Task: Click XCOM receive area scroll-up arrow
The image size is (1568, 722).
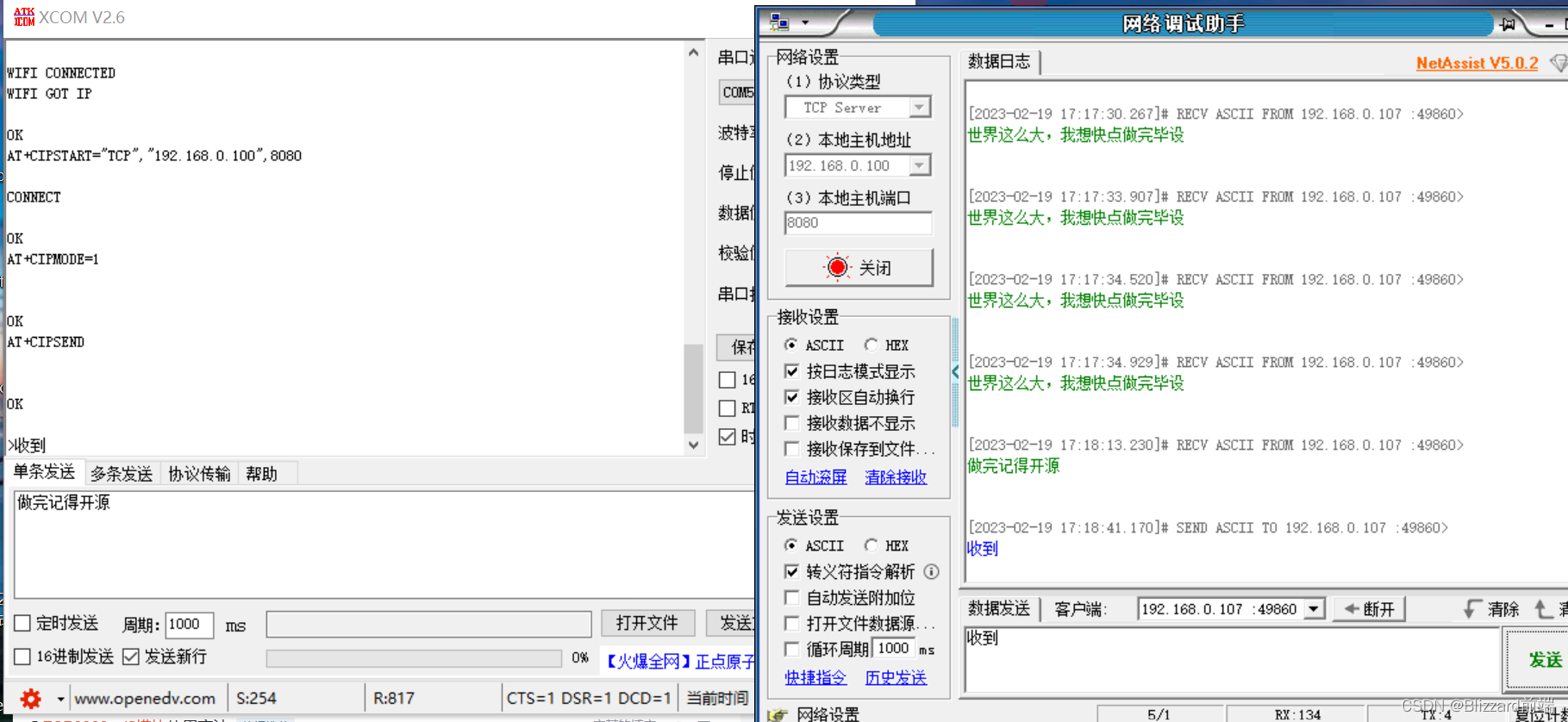Action: coord(693,53)
